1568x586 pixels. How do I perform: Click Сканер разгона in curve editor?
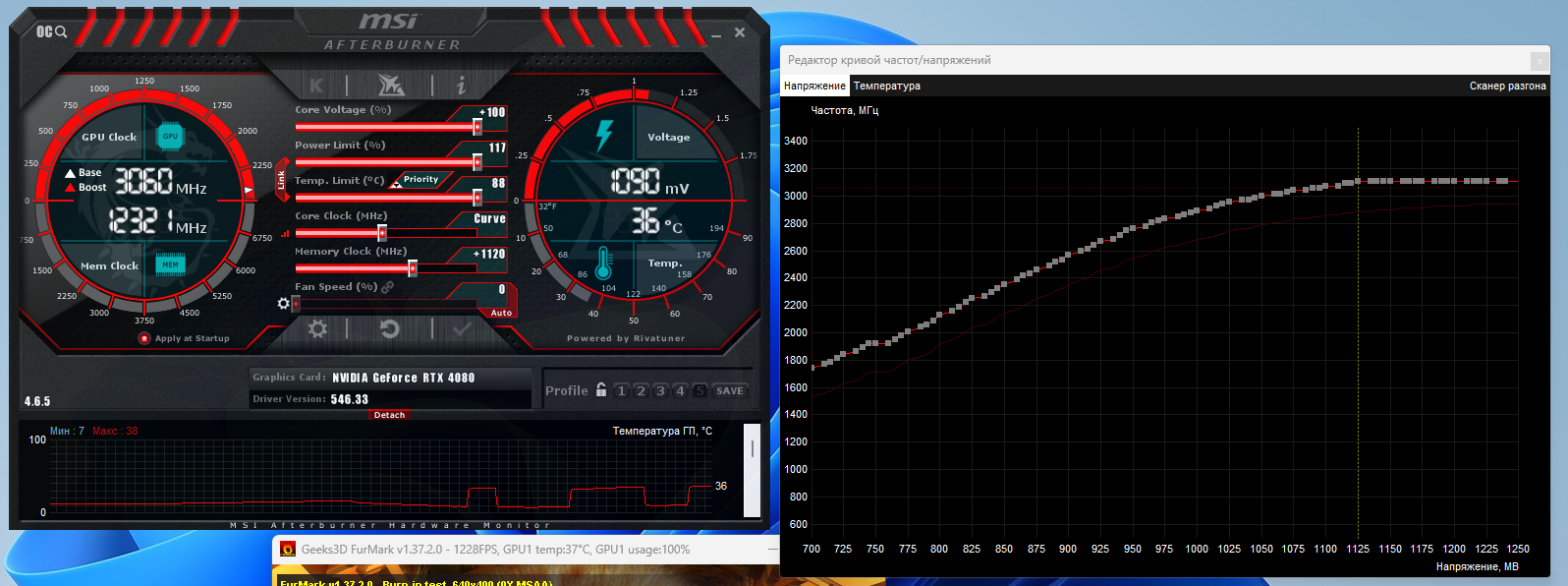pyautogui.click(x=1507, y=86)
